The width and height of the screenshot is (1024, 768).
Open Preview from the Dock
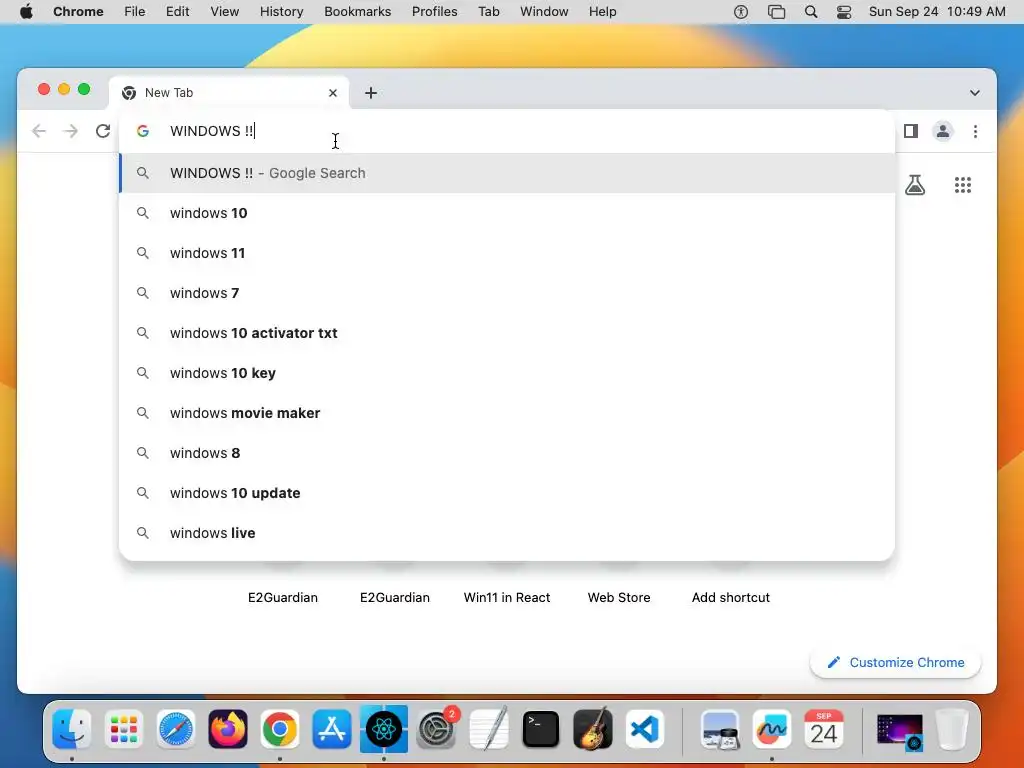pos(720,729)
